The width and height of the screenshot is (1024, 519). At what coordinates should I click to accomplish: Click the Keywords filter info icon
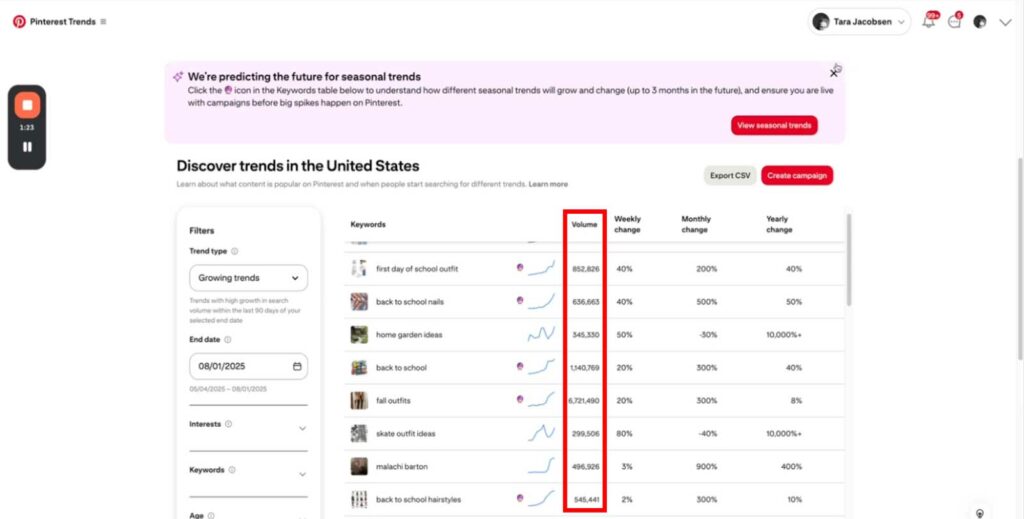coord(232,470)
